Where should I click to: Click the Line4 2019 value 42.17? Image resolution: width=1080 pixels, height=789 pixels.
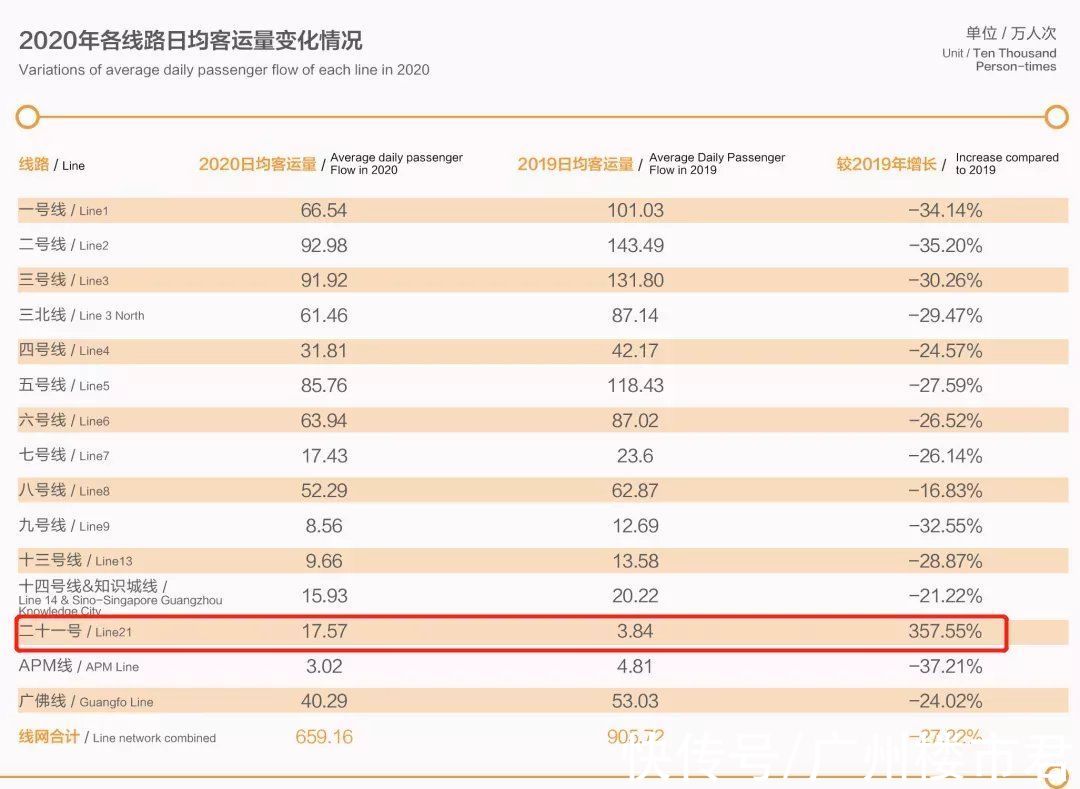click(635, 351)
